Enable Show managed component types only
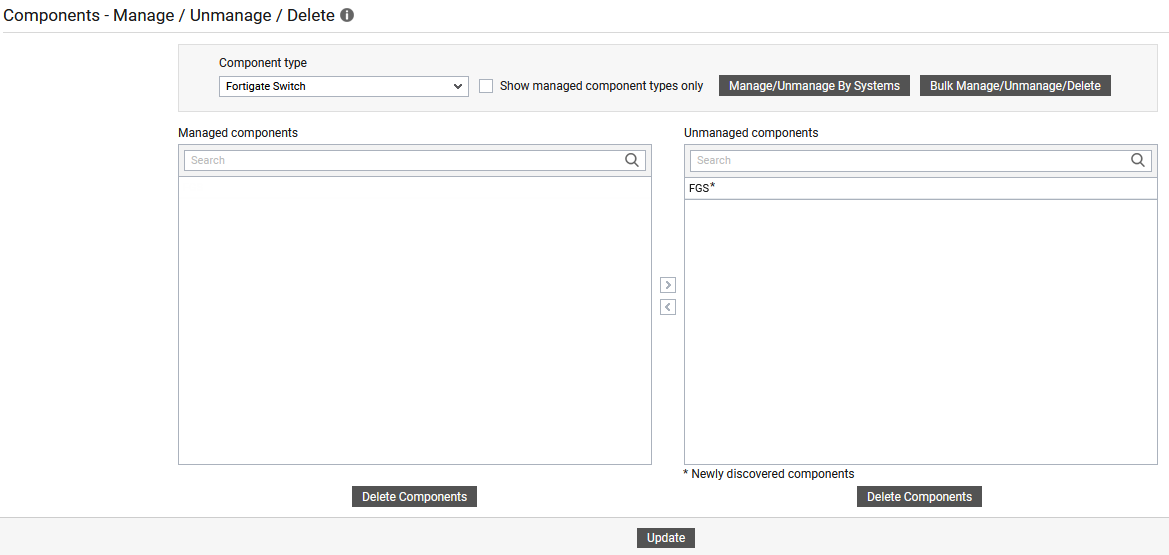The height and width of the screenshot is (555, 1169). coord(486,86)
